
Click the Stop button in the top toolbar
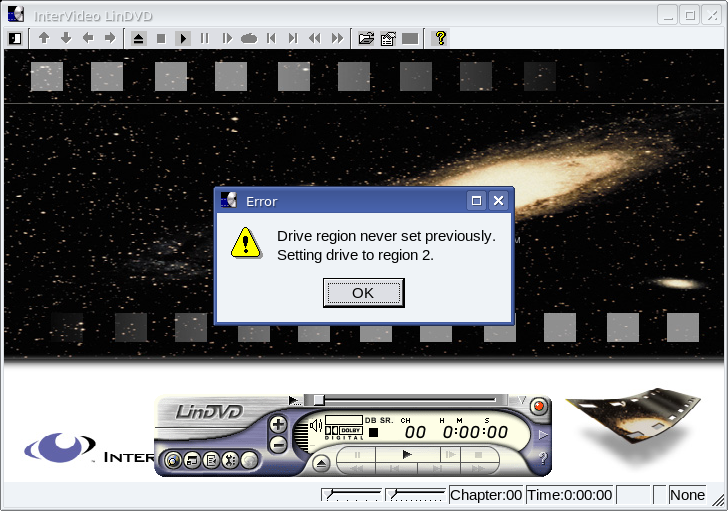161,38
